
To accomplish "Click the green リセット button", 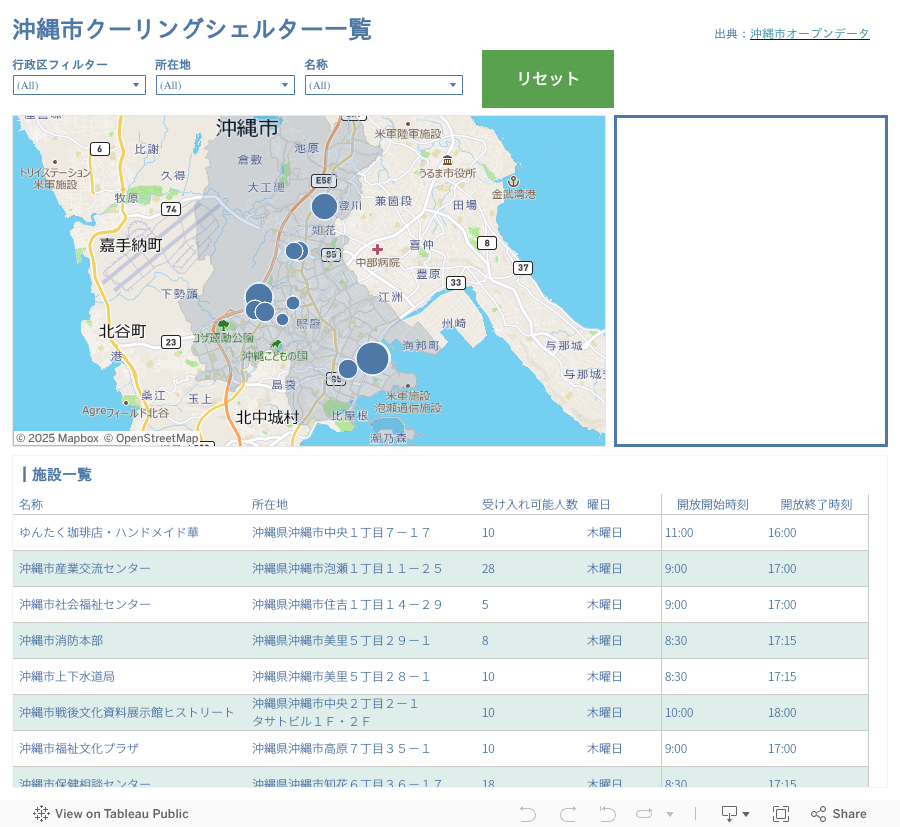I will [x=548, y=79].
